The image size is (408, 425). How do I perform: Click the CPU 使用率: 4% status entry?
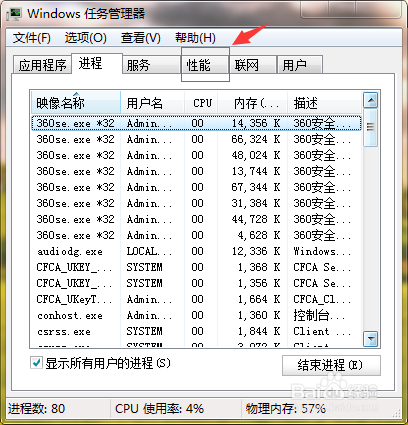pos(159,409)
